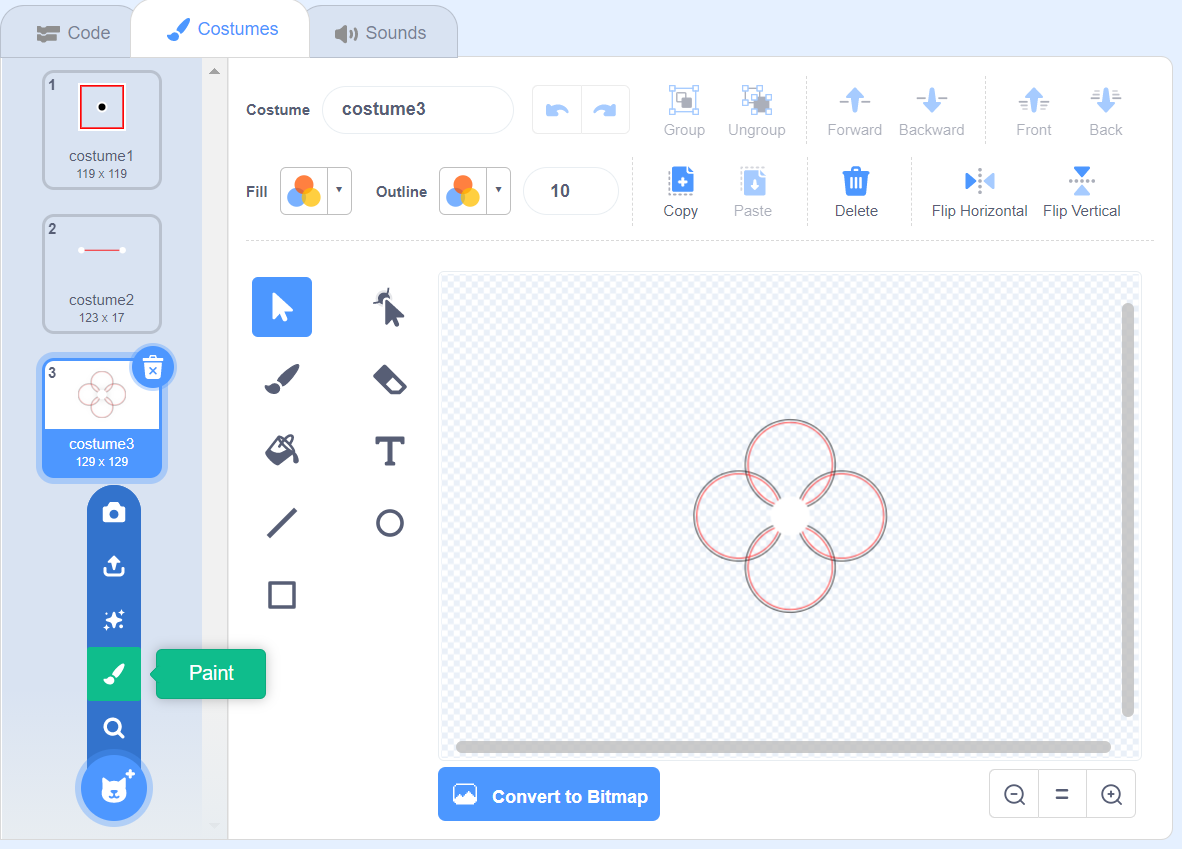
Task: Select the Eraser tool
Action: click(389, 379)
